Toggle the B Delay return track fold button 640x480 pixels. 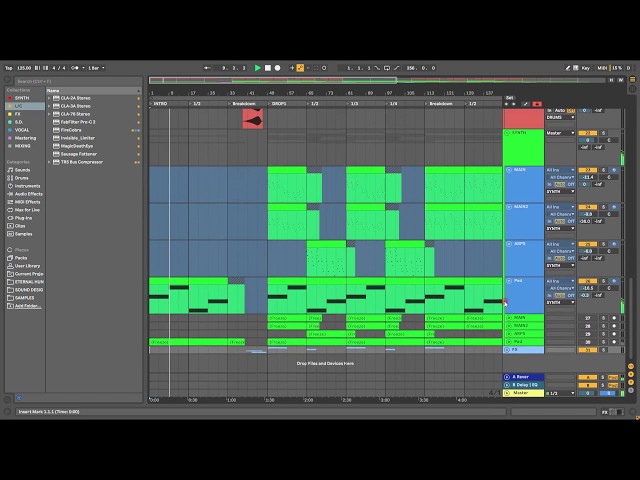(507, 385)
